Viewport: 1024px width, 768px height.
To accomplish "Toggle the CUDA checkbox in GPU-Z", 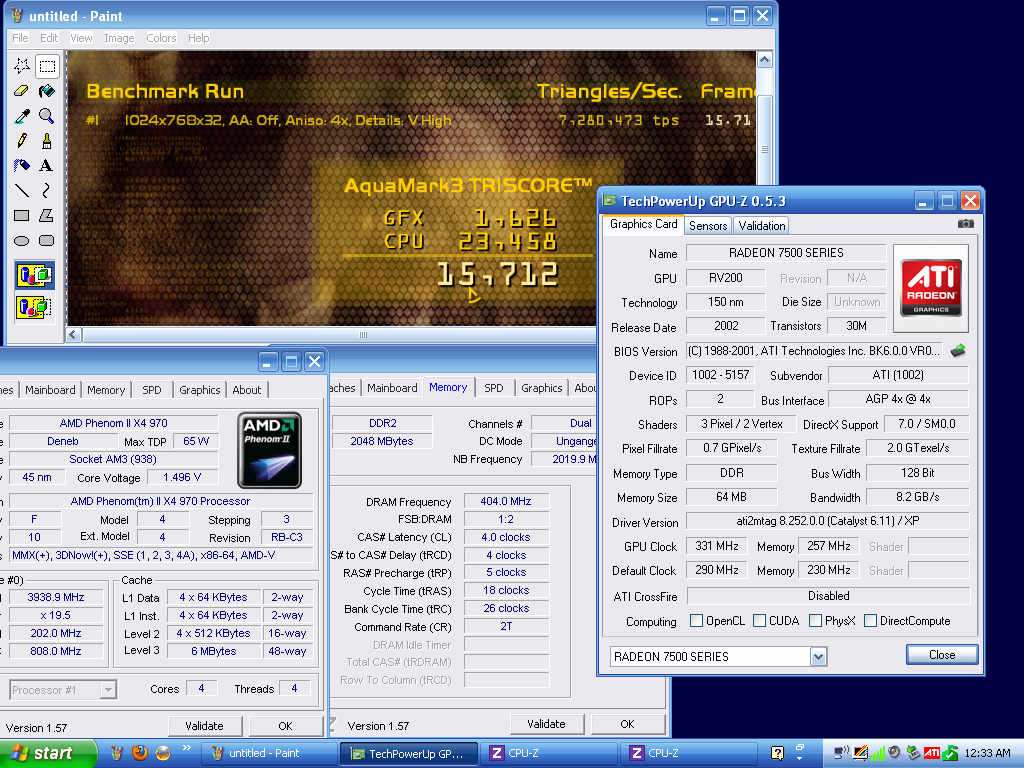I will [x=759, y=620].
